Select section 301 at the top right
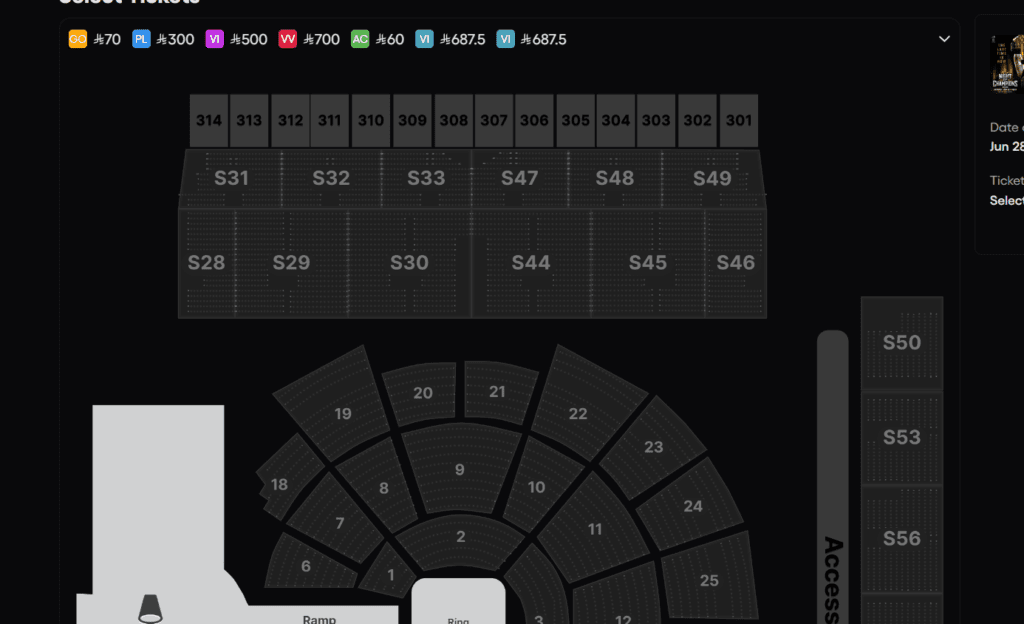The image size is (1024, 624). (738, 120)
